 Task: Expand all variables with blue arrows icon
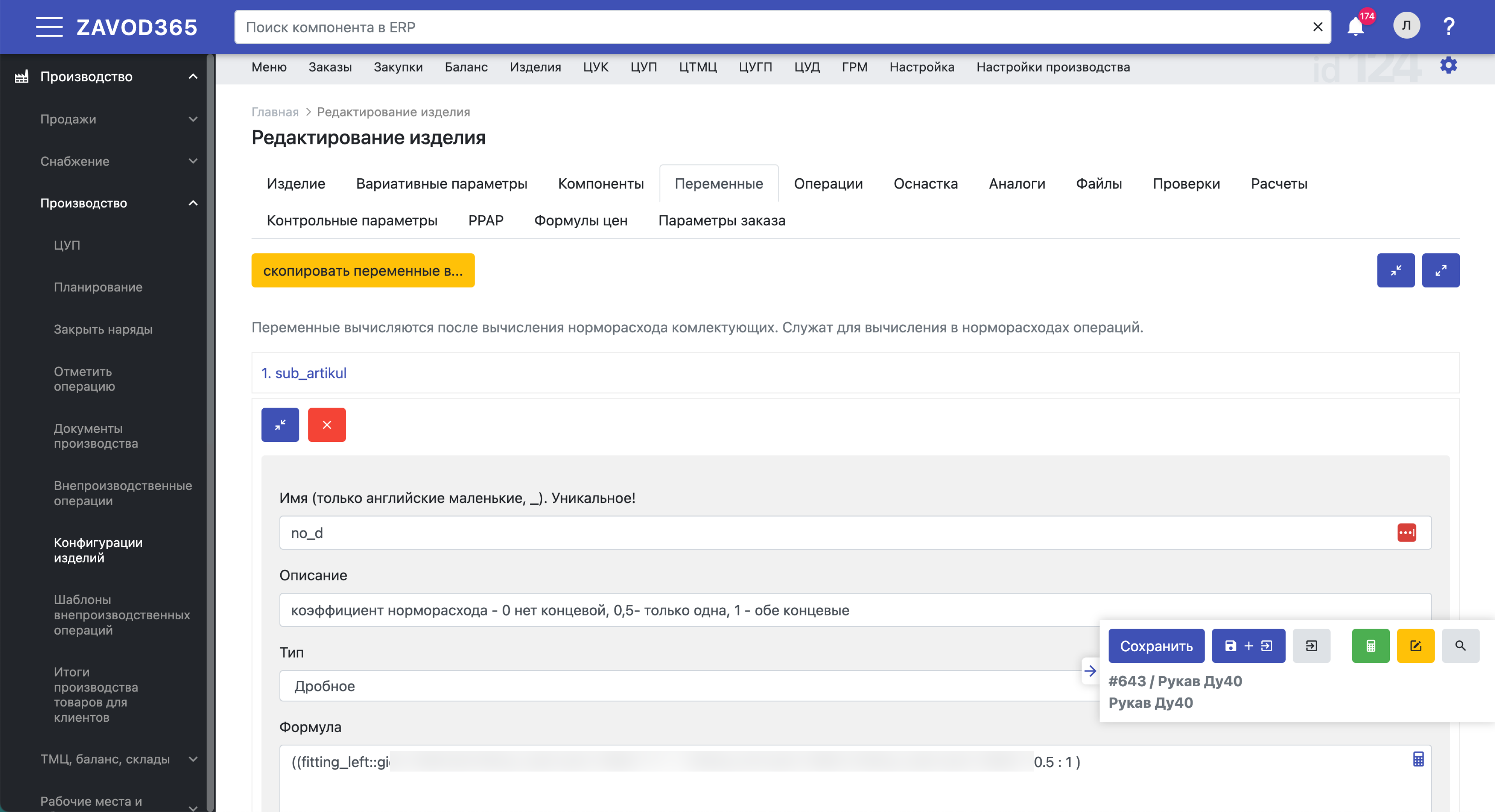coord(1440,271)
